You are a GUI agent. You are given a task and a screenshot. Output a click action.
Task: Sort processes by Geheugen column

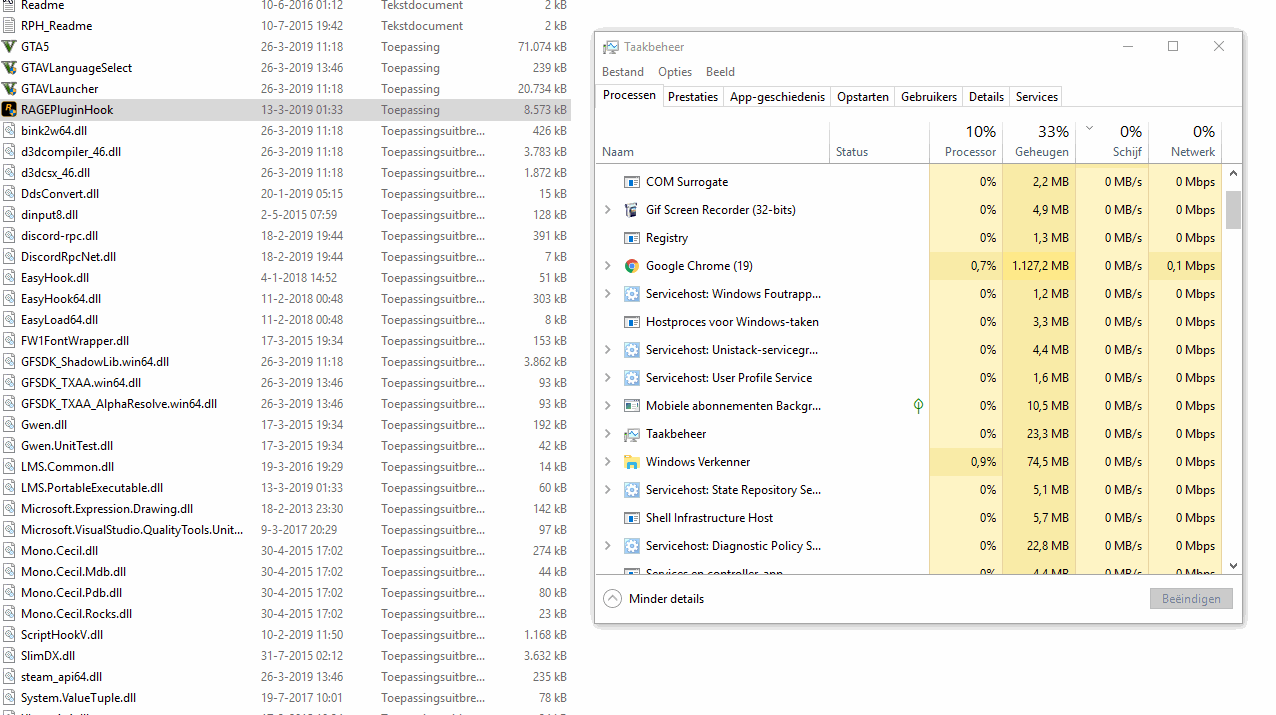point(1039,152)
